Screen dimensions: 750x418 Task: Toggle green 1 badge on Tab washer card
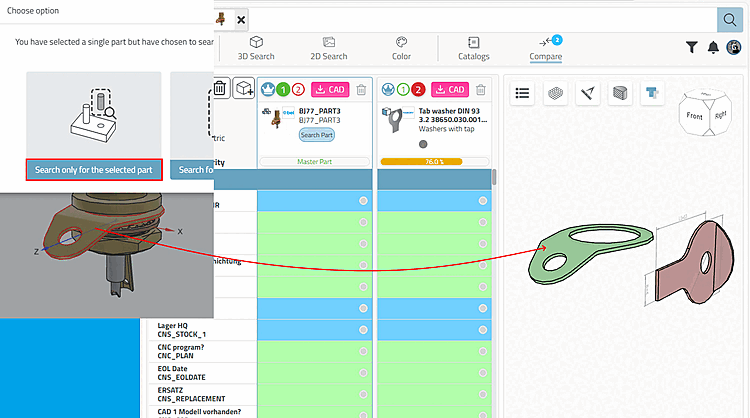(403, 89)
